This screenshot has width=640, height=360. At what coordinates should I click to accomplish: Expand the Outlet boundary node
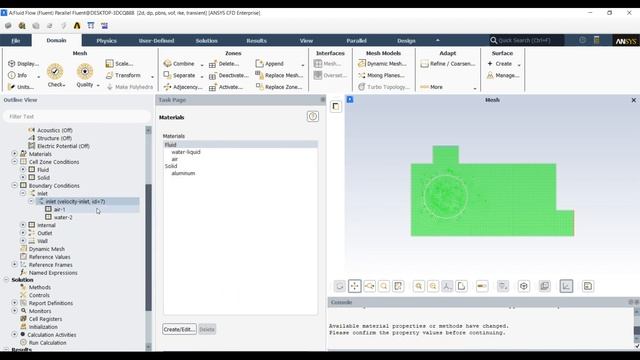coord(23,233)
